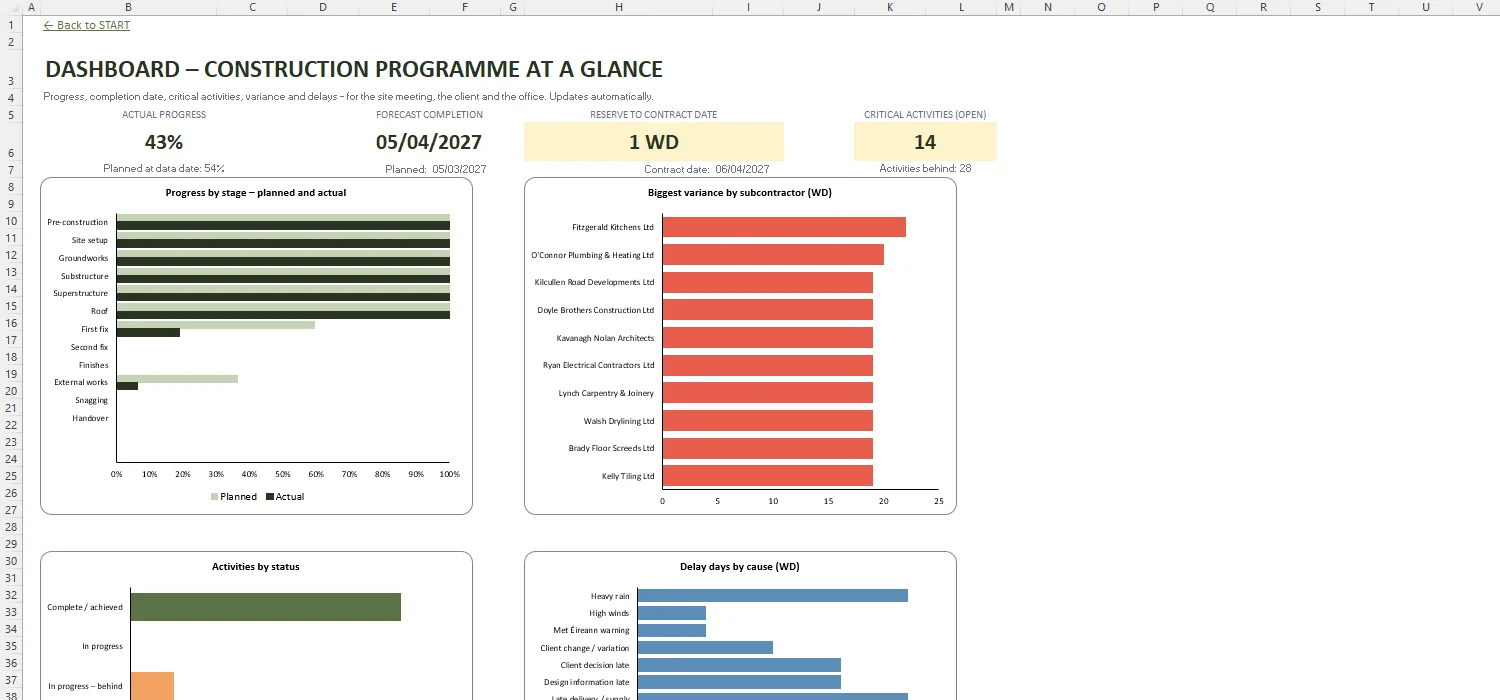1500x700 pixels.
Task: Select the Delay days by cause chart title
Action: [740, 566]
